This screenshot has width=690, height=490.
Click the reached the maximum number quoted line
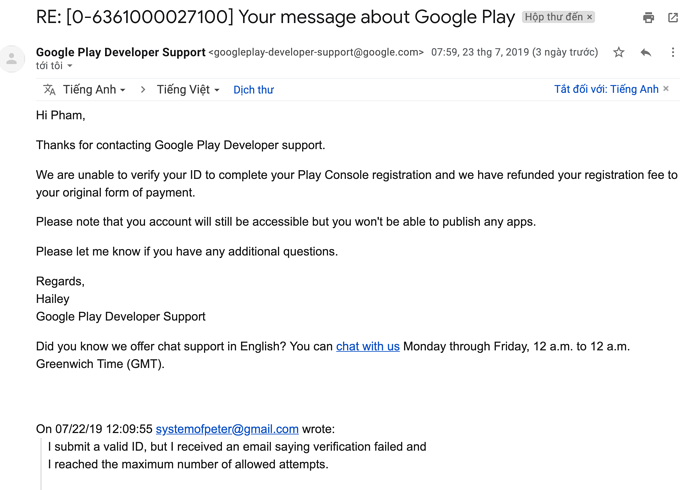pos(188,464)
